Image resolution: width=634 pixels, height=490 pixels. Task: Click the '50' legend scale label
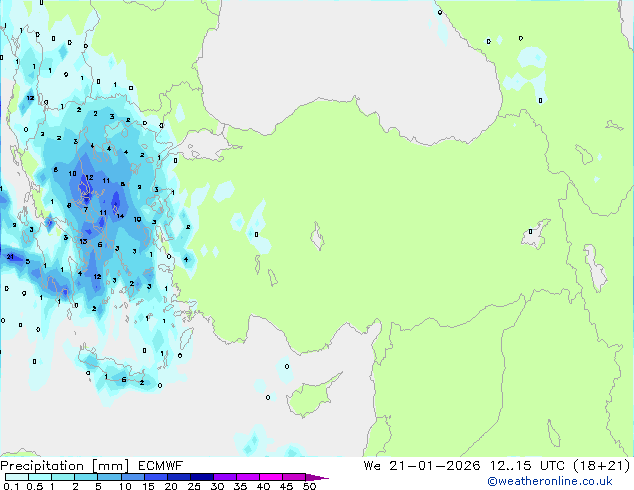[309, 486]
